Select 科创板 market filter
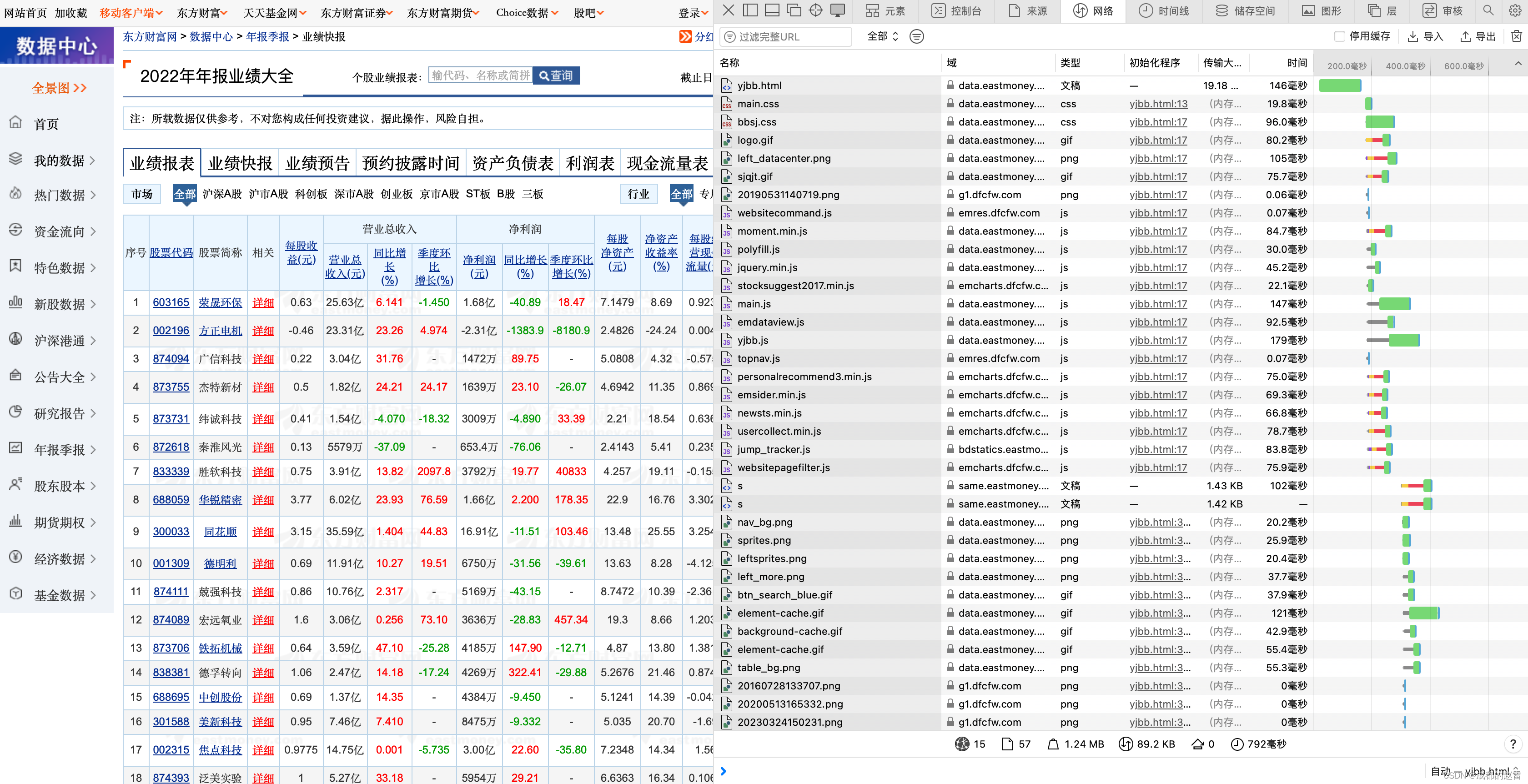The image size is (1528, 784). [311, 194]
